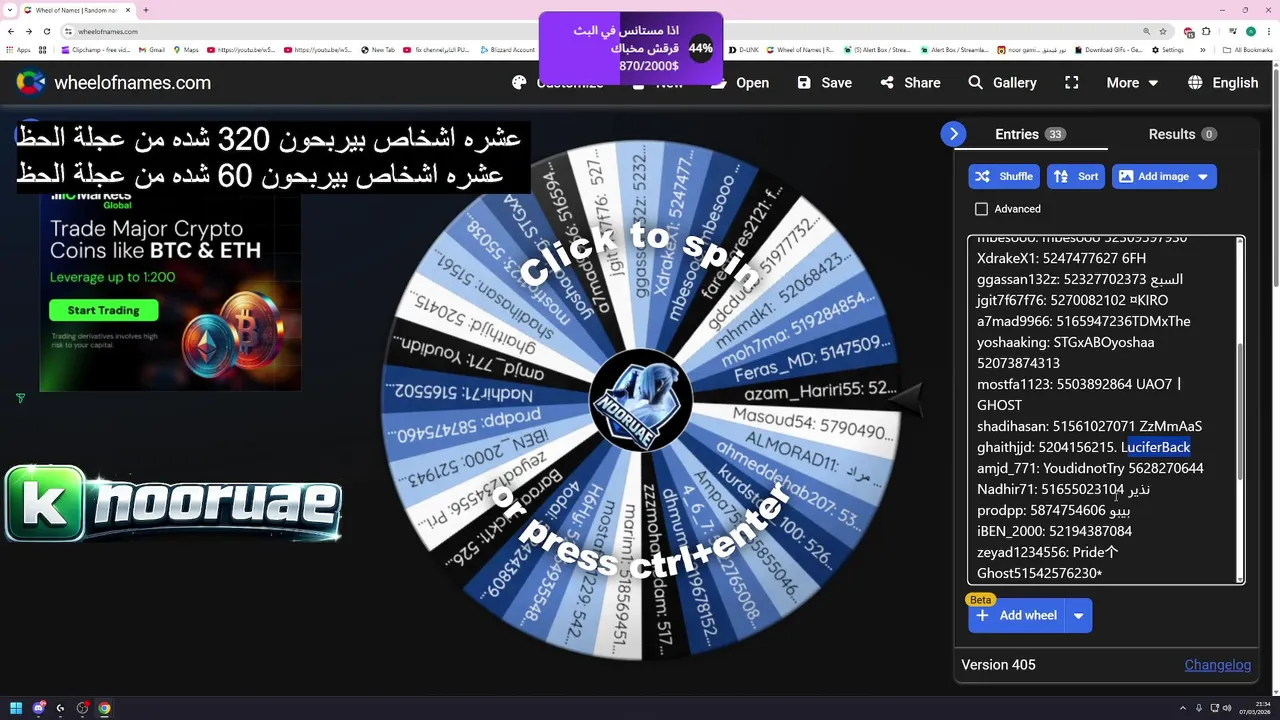Viewport: 1280px width, 720px height.
Task: Open the Chrome extensions puzzle icon
Action: [x=1208, y=31]
